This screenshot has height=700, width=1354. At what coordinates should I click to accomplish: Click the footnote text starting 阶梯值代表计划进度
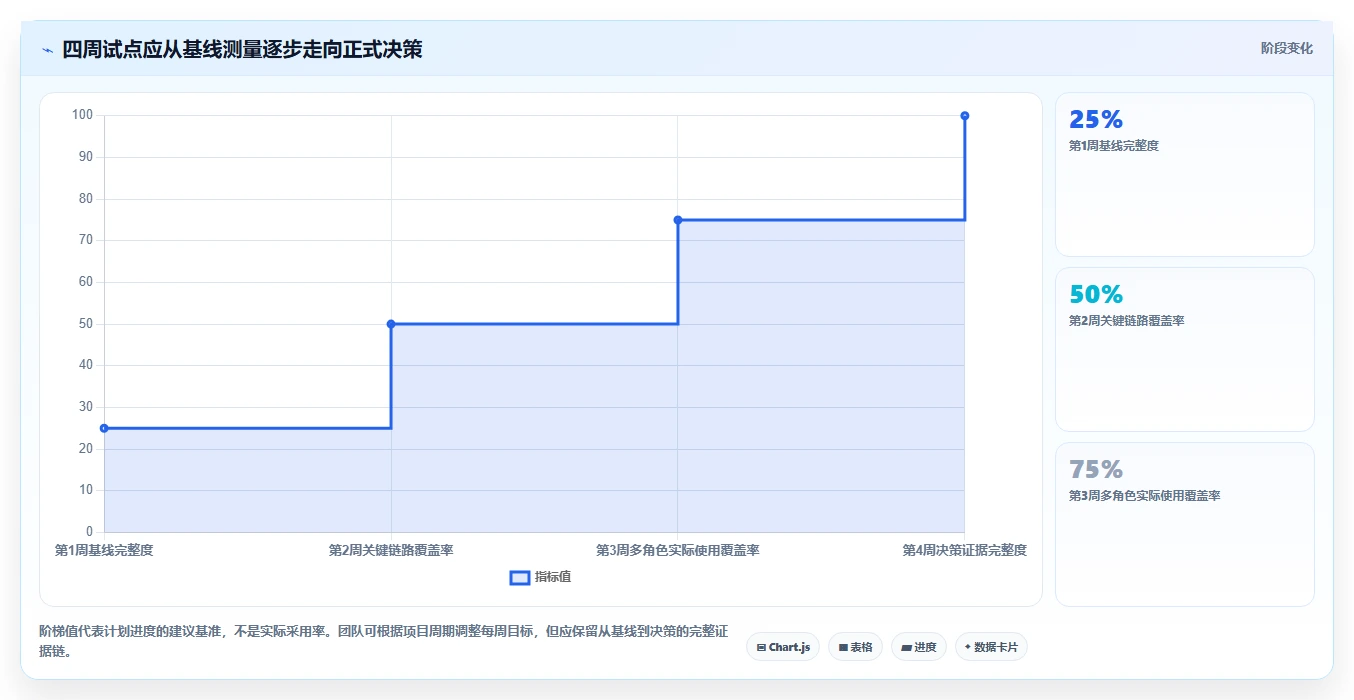pos(384,642)
